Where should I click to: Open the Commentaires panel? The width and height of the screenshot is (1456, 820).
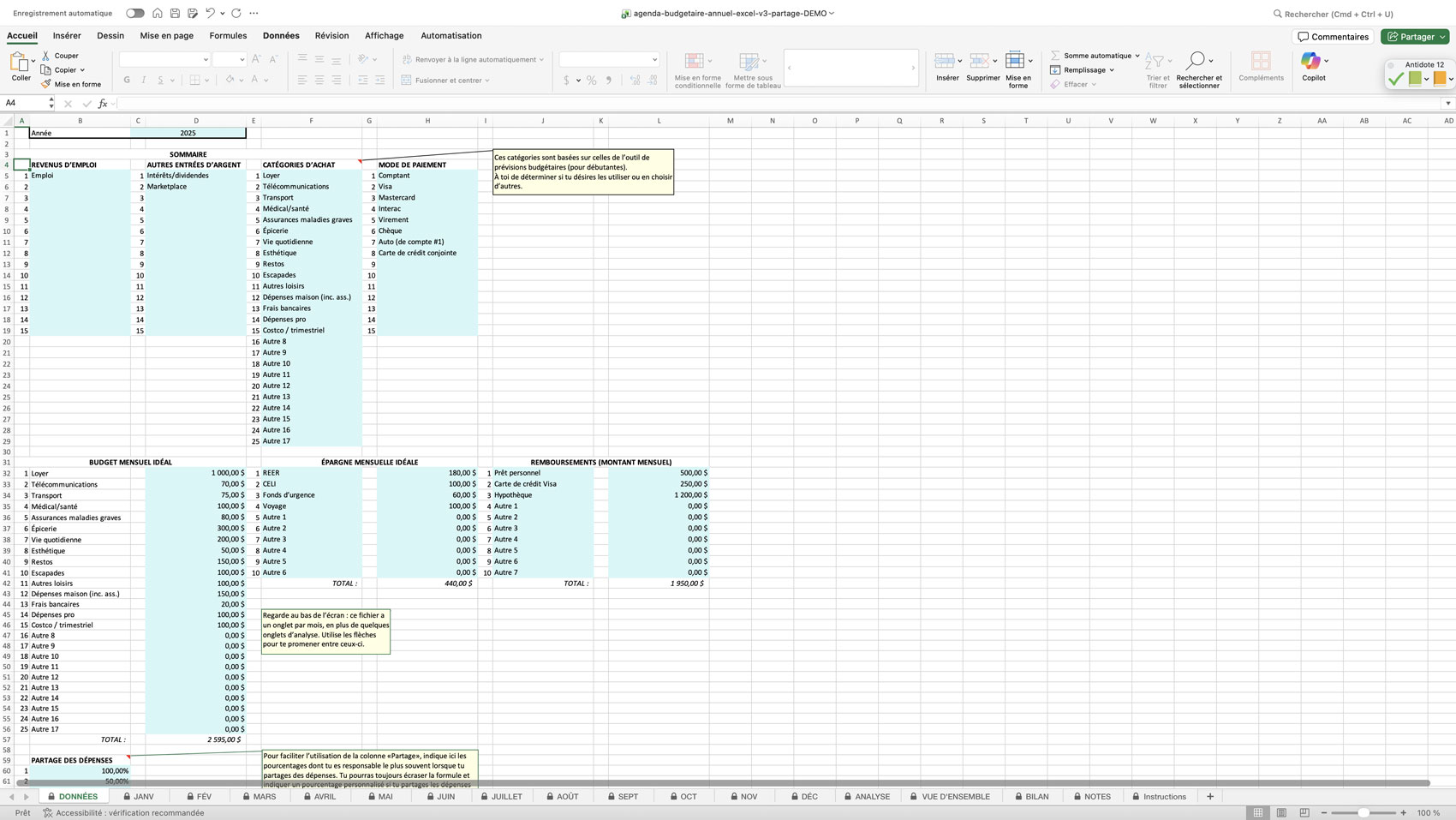point(1333,36)
